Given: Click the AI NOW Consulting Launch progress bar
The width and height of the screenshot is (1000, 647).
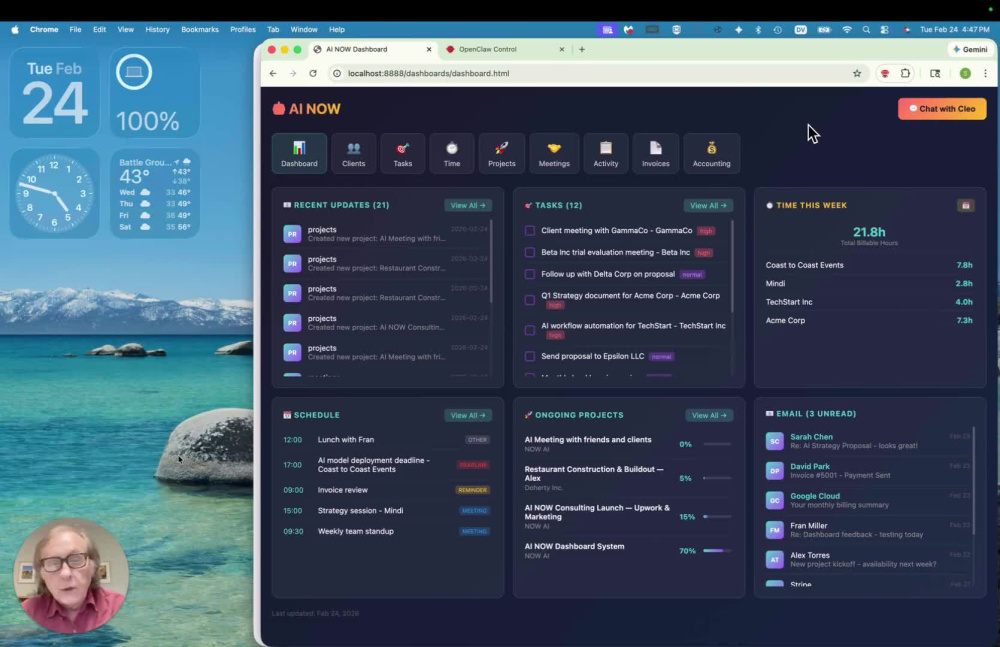Looking at the screenshot, I should tap(717, 517).
